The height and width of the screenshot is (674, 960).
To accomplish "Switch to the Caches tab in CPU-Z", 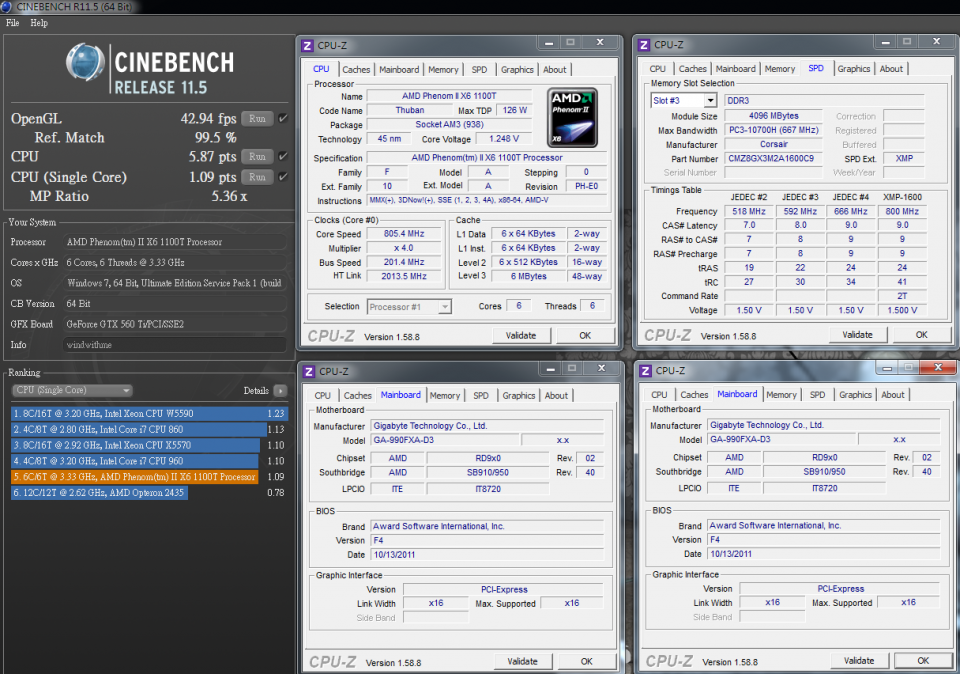I will tap(357, 69).
